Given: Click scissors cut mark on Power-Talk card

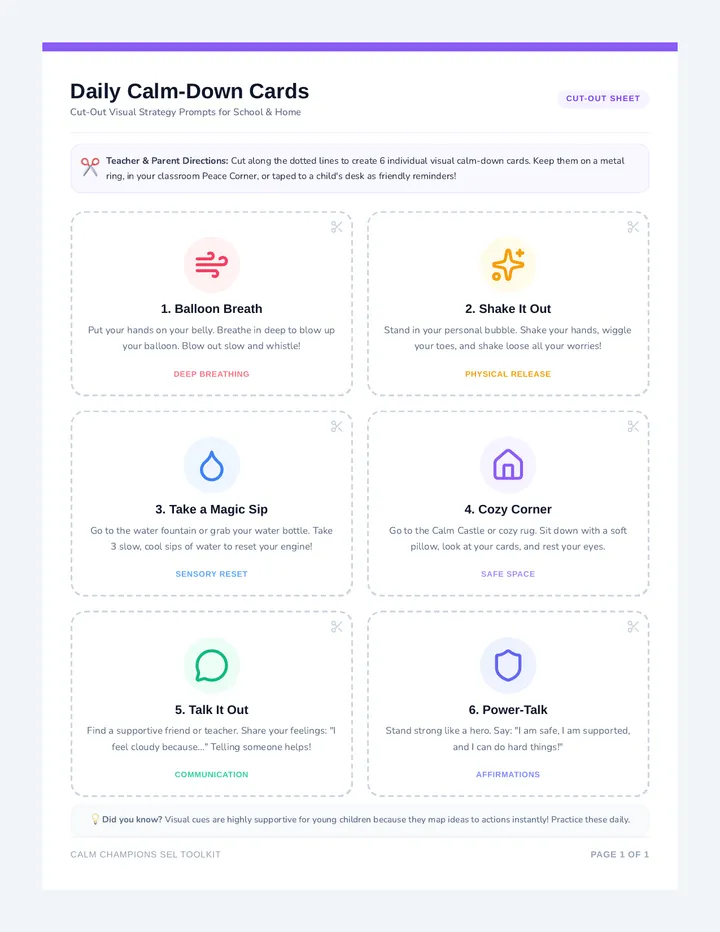Looking at the screenshot, I should pos(633,626).
